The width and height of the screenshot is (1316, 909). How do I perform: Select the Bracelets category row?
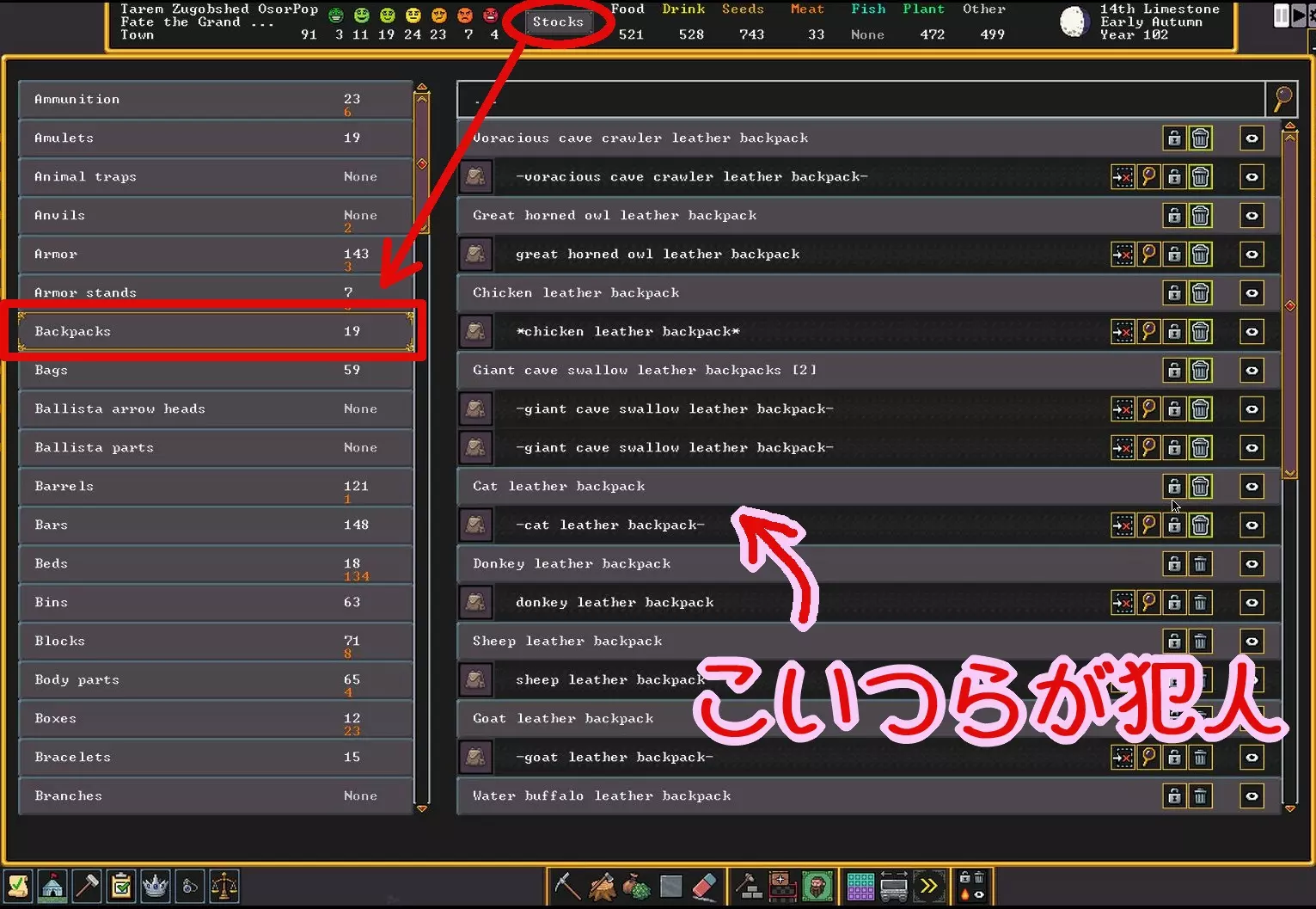[x=216, y=758]
